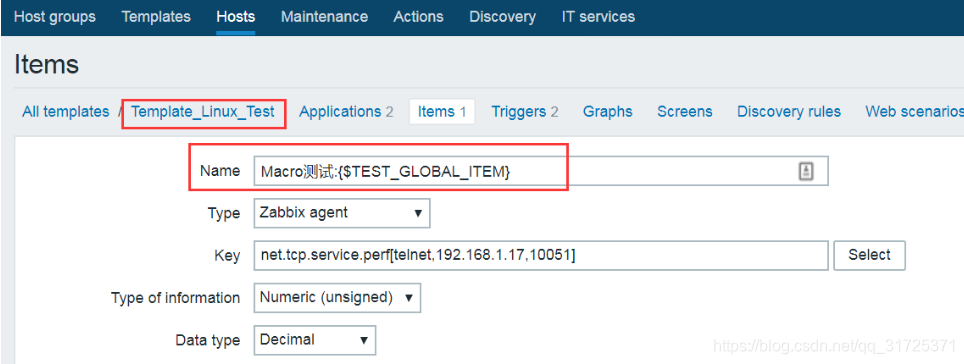This screenshot has width=964, height=364.
Task: Click the Items page heading
Action: 47,65
